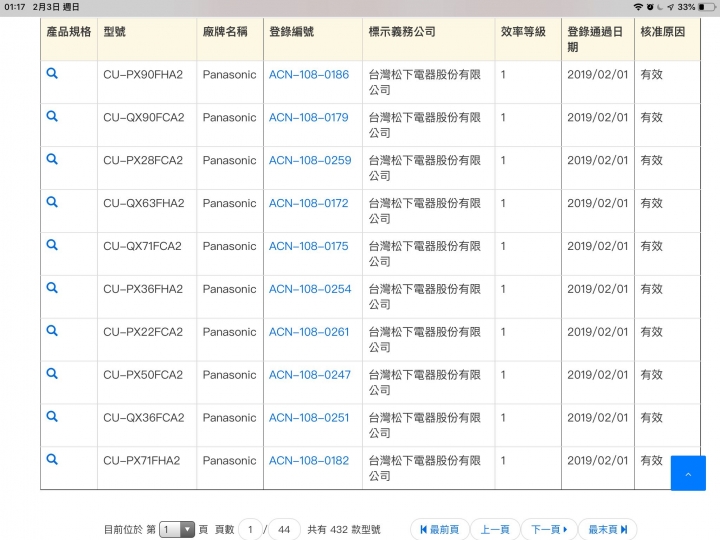Click 有效 status in CU-QX71FCA2 row
Screen dimensions: 720x540
point(652,246)
